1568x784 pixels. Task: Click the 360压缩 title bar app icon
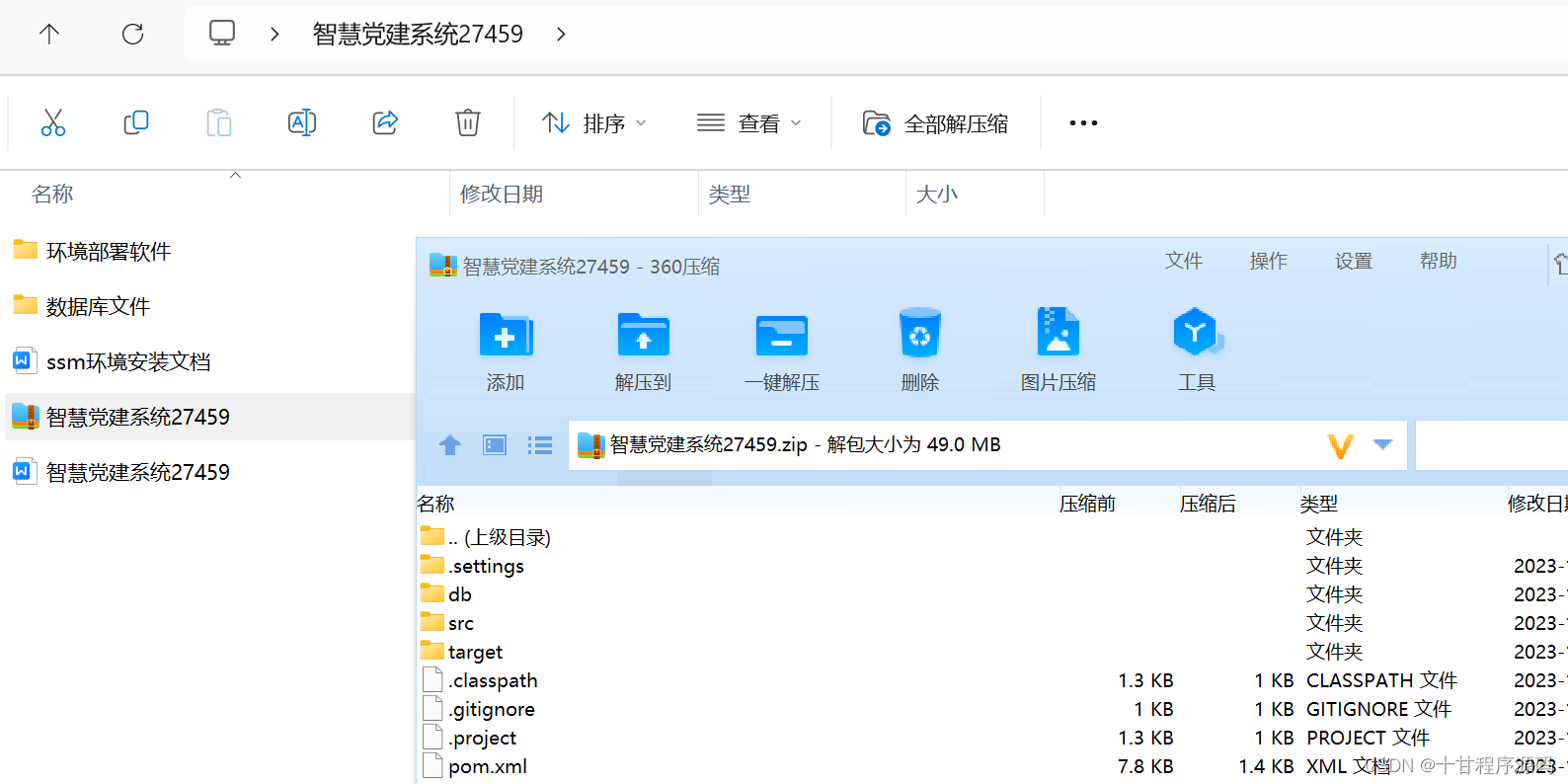tap(442, 265)
